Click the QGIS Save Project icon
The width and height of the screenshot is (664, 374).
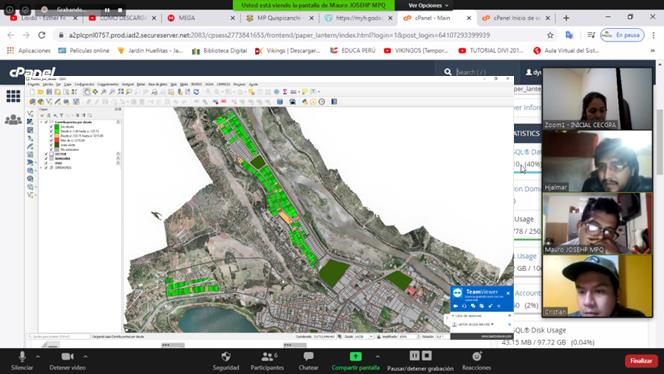pos(49,92)
